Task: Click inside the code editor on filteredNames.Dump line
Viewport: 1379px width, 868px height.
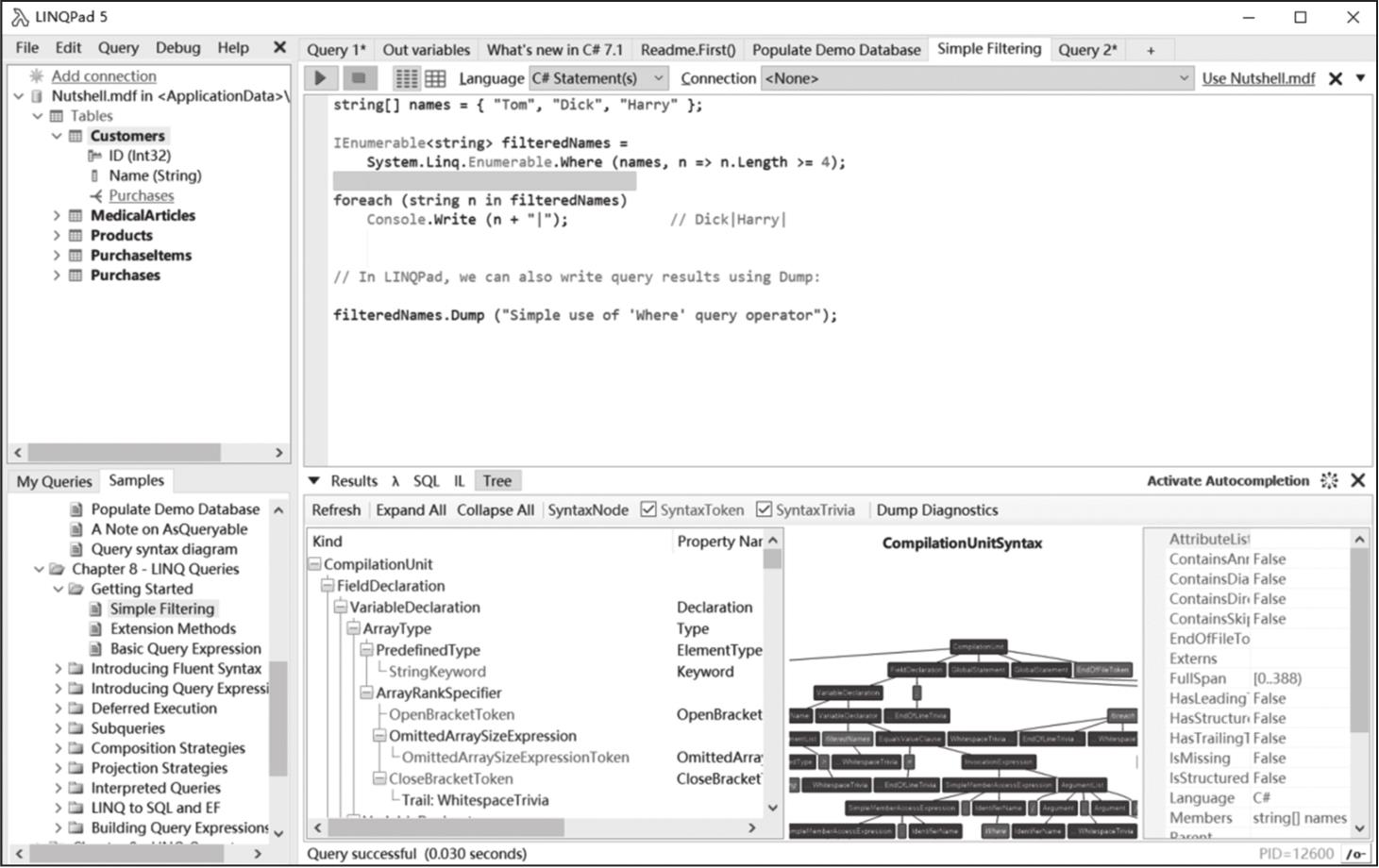Action: point(584,315)
